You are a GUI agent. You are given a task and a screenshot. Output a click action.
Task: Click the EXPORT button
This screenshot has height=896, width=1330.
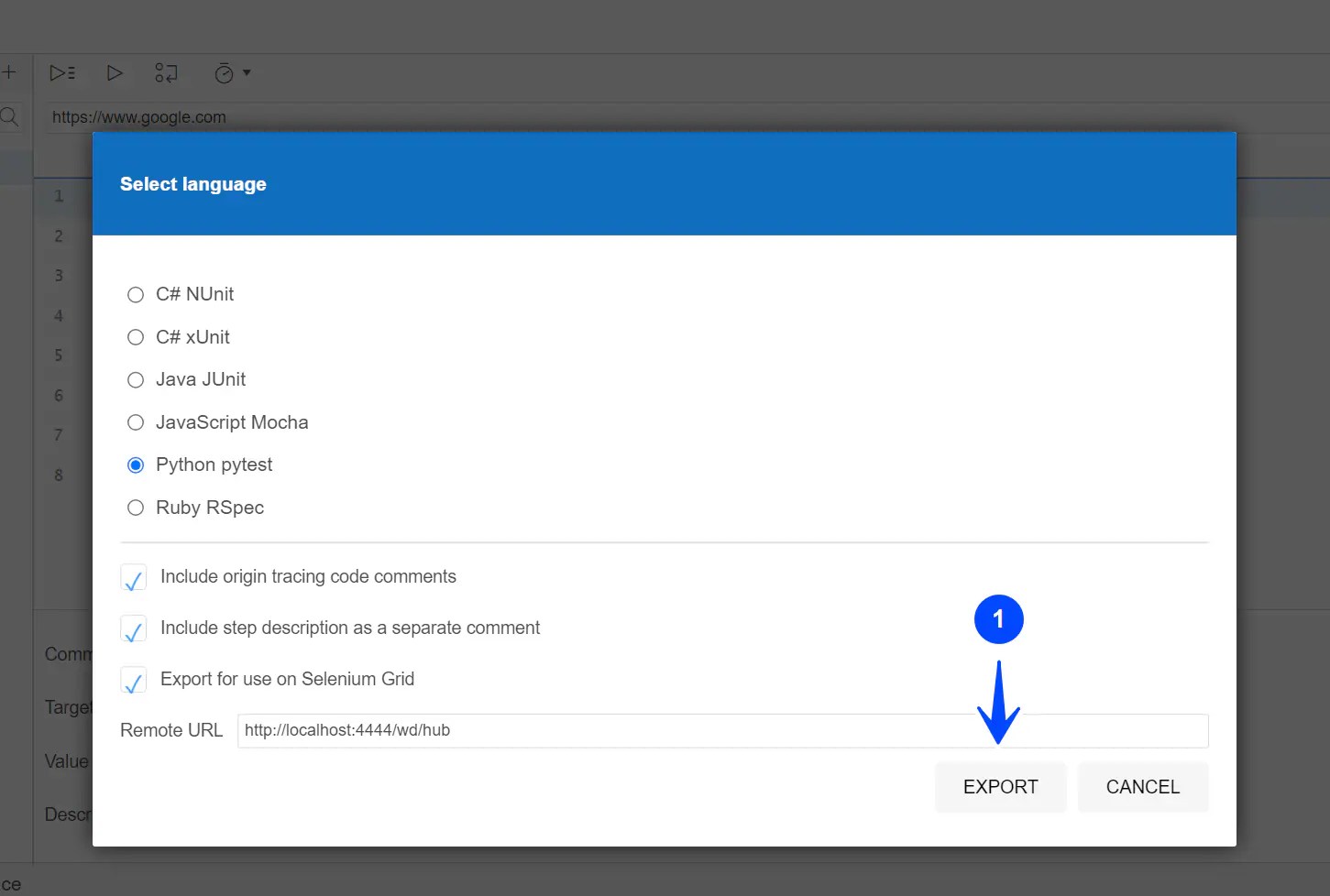point(1000,787)
